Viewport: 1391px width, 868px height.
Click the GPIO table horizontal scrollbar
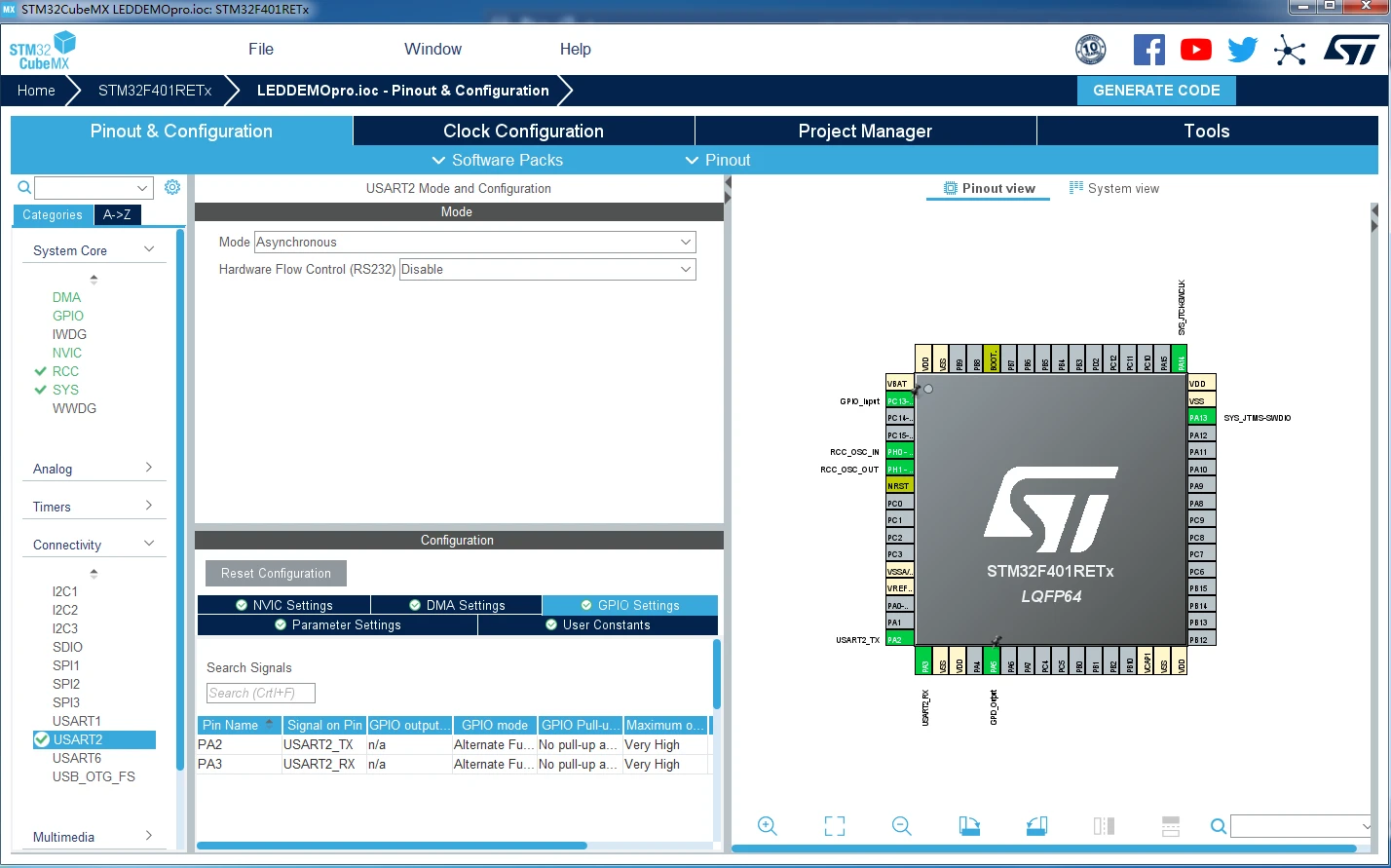(392, 846)
